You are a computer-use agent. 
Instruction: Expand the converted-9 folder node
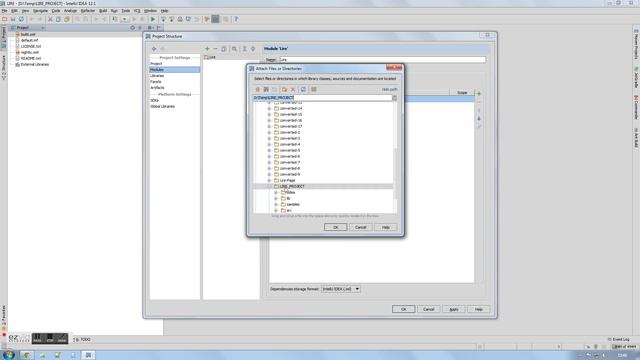click(x=269, y=174)
